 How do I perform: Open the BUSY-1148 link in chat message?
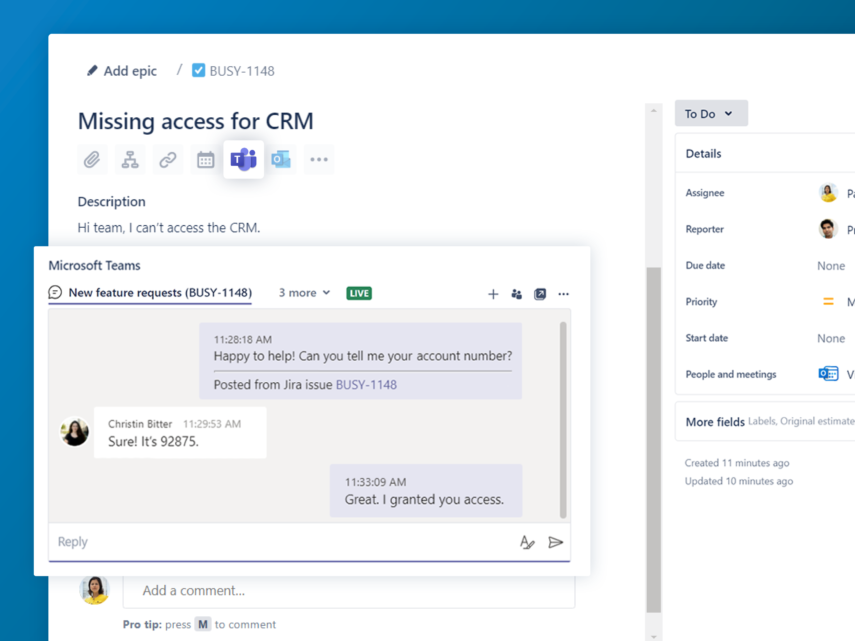(x=366, y=385)
